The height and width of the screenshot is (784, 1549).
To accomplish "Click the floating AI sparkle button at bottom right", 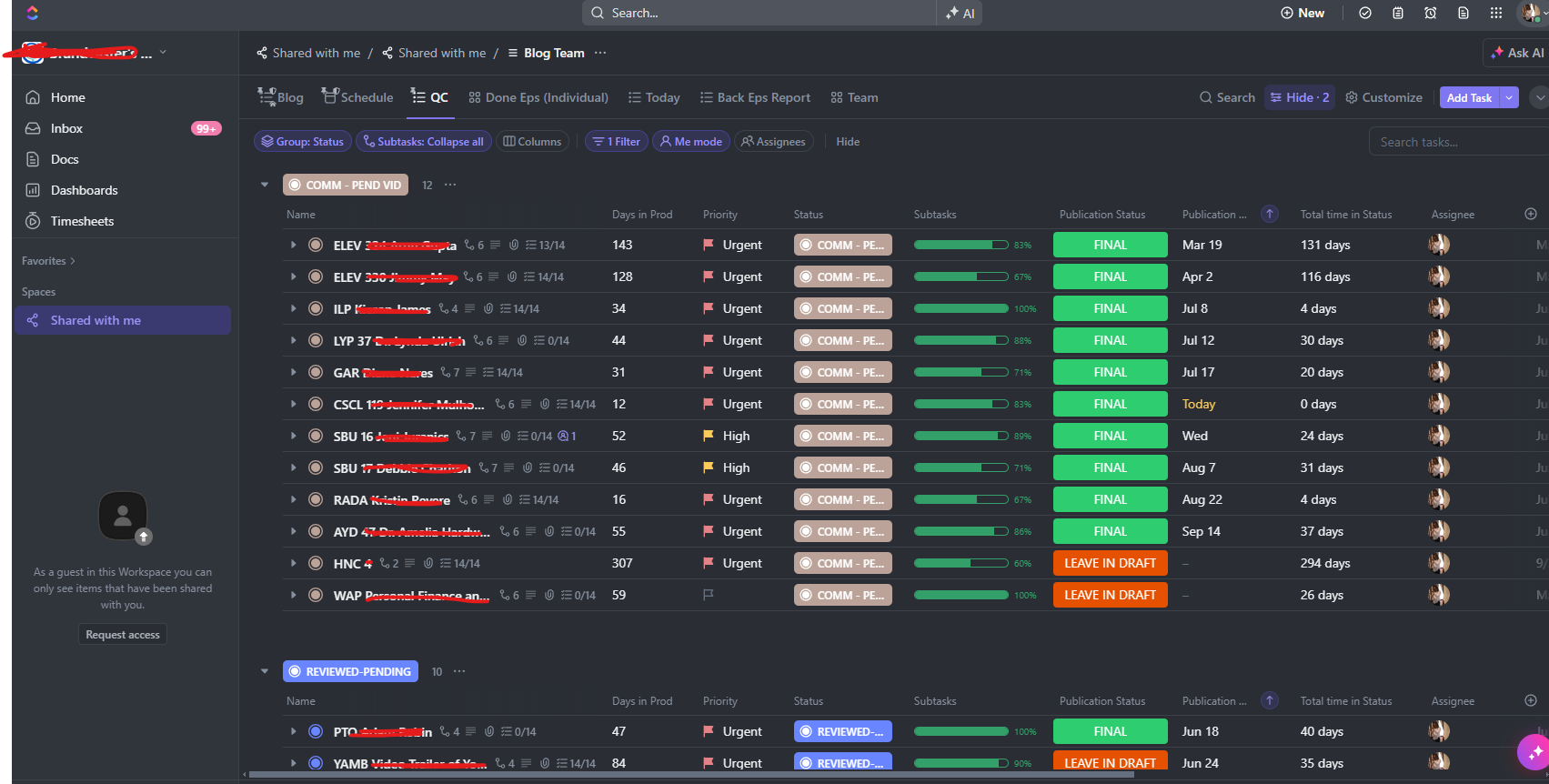I will tap(1534, 752).
